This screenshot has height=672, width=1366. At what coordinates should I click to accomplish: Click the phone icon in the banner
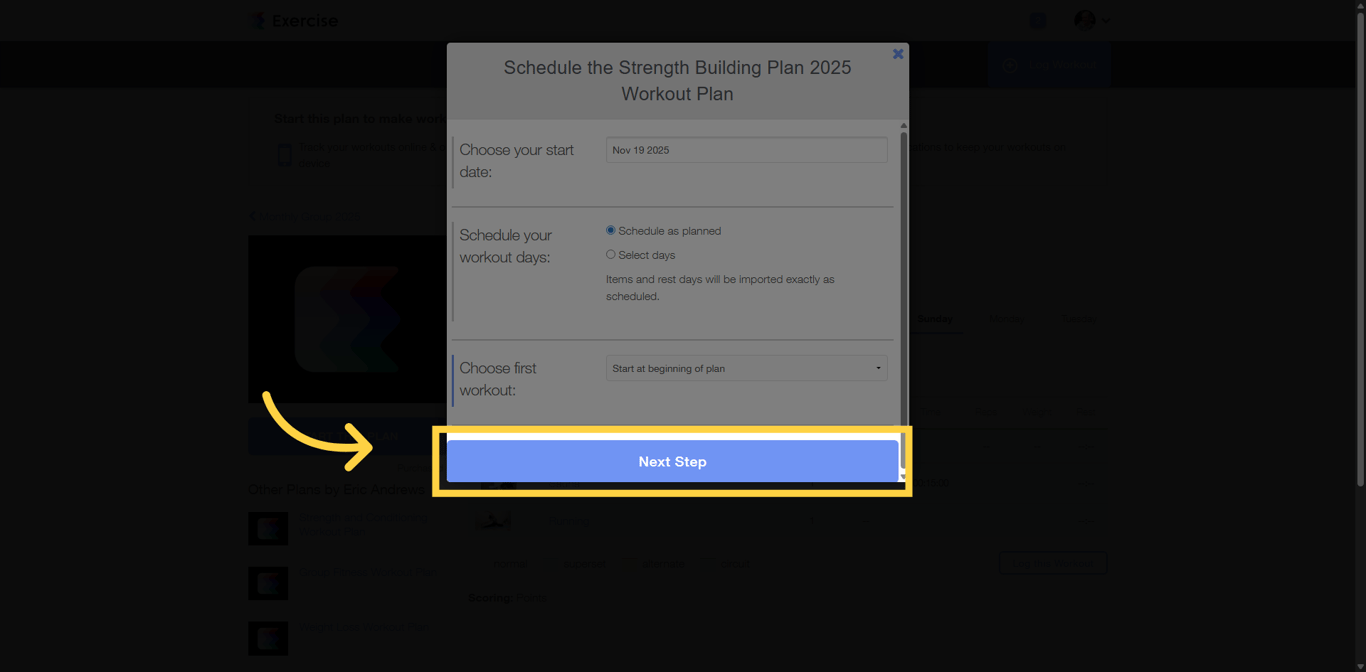tap(285, 155)
